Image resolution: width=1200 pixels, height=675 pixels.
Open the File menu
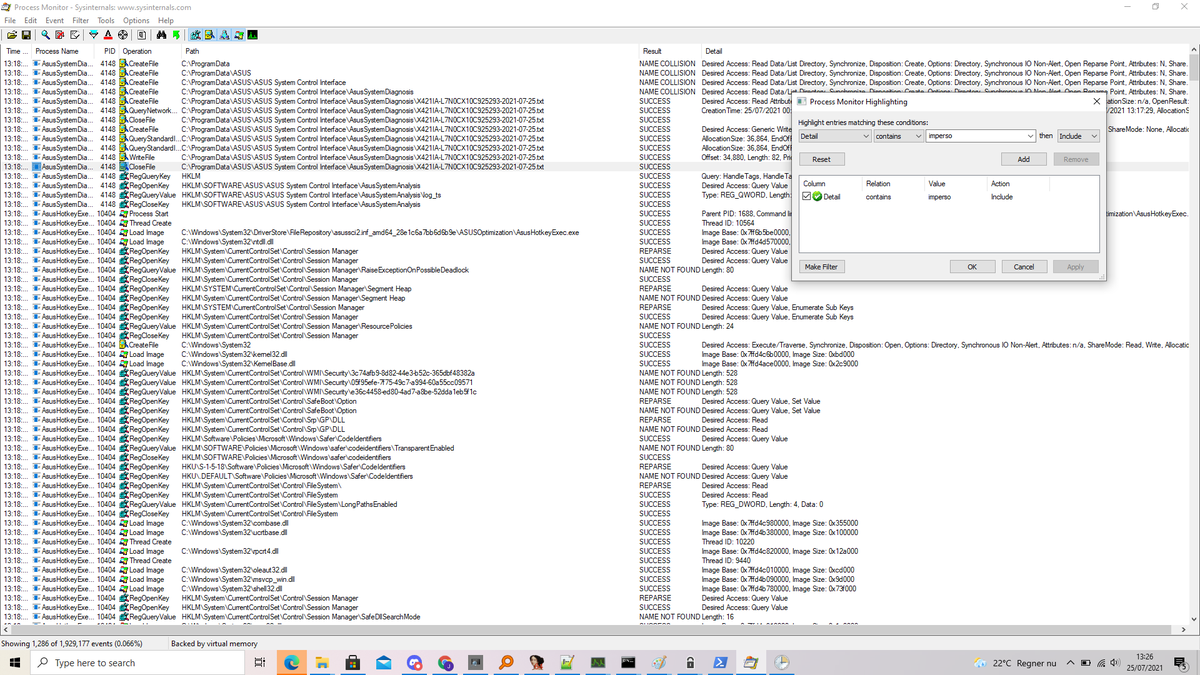point(9,20)
